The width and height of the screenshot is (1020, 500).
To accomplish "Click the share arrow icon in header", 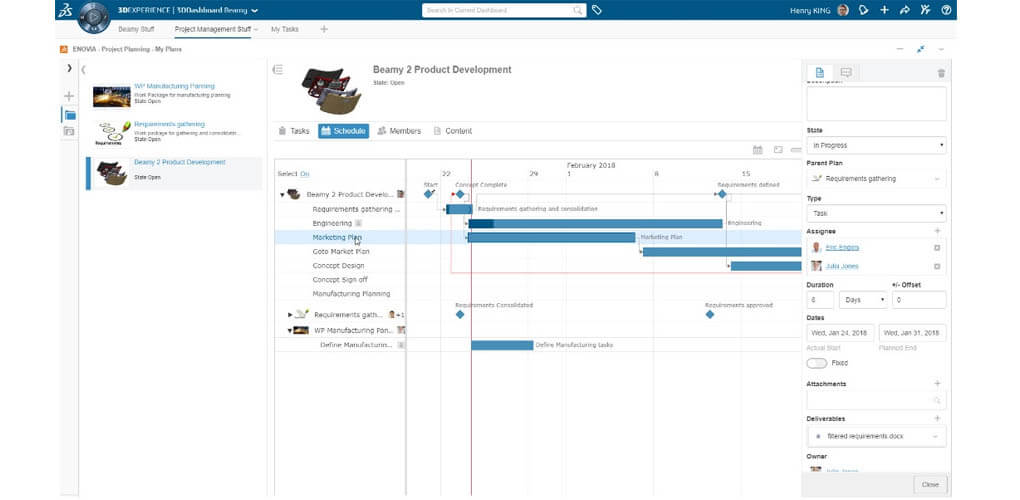I will [905, 10].
